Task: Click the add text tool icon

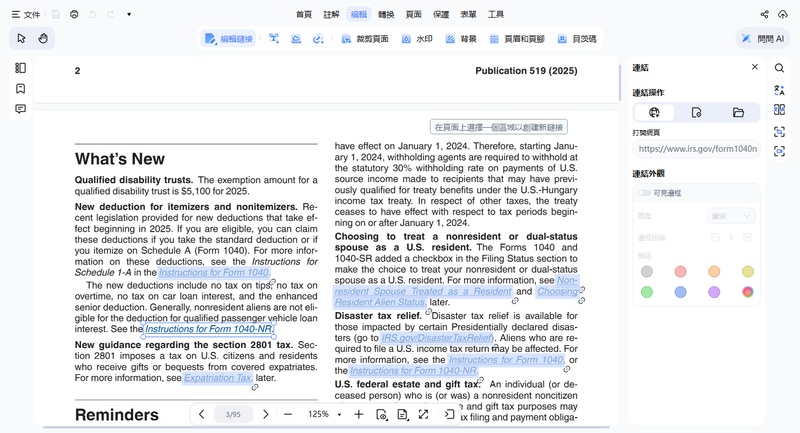Action: click(x=274, y=39)
